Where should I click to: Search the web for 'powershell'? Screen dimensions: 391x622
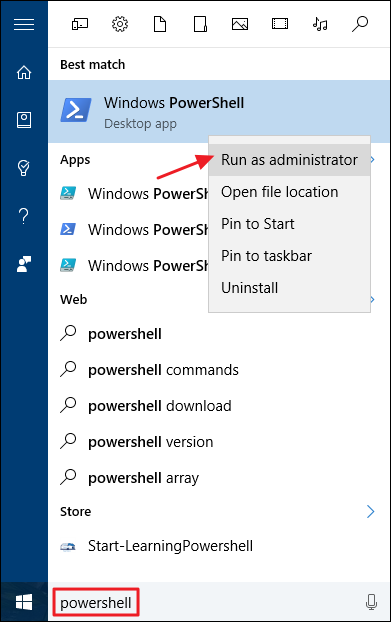pyautogui.click(x=219, y=334)
